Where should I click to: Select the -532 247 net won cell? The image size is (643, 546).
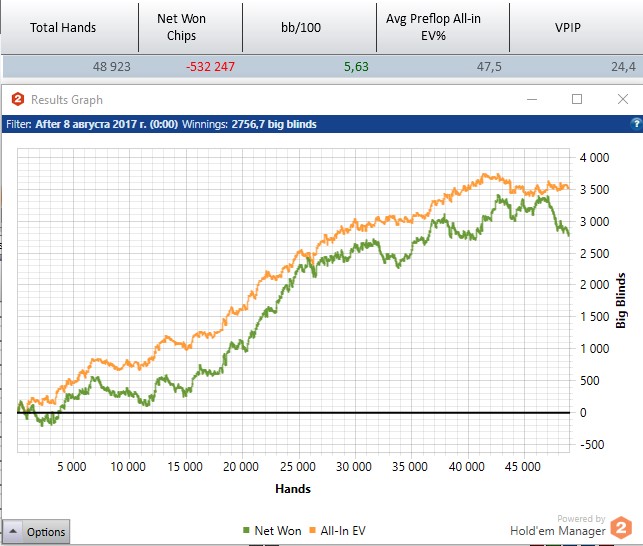pyautogui.click(x=210, y=66)
